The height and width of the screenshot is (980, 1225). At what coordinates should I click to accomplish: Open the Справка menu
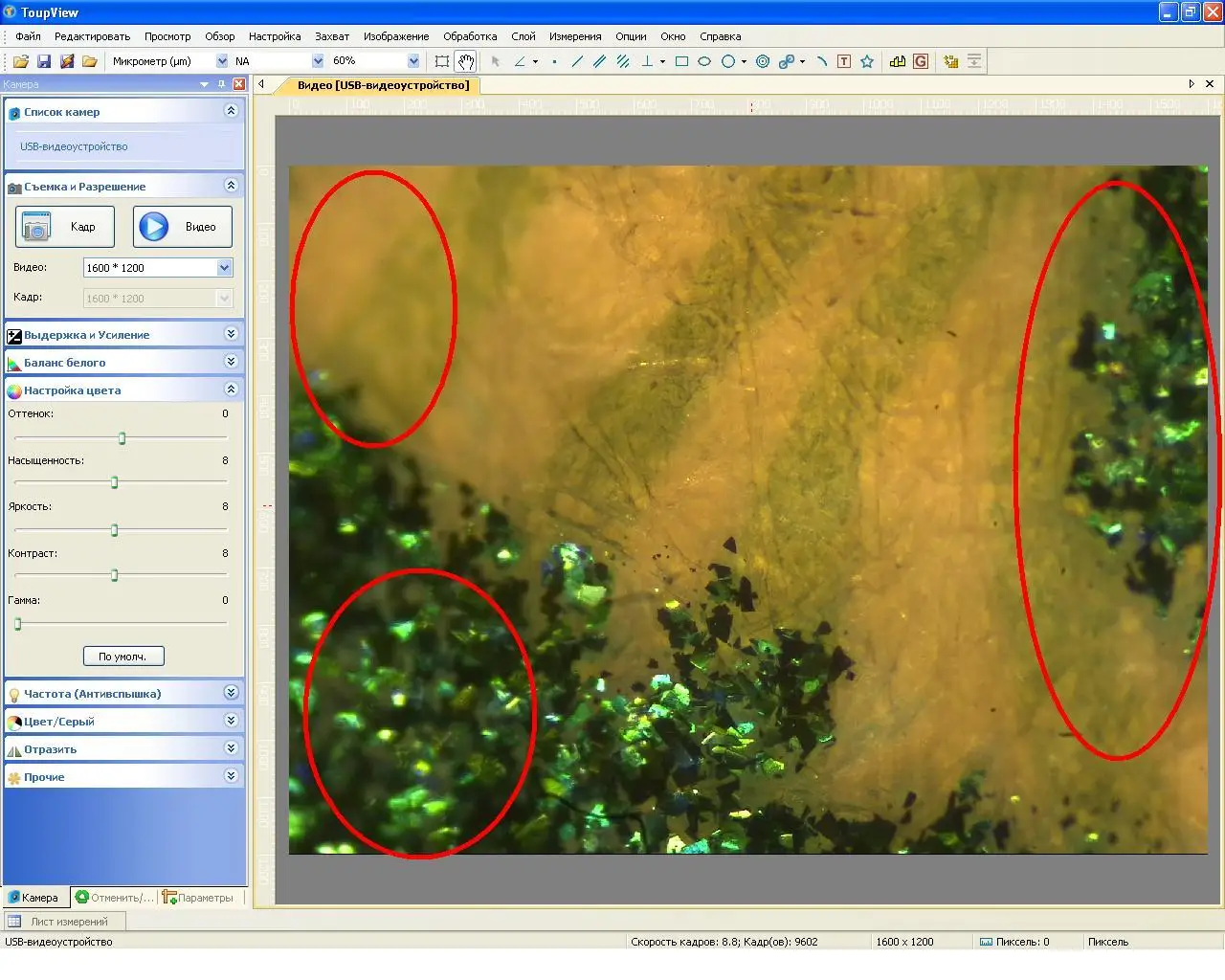tap(720, 36)
